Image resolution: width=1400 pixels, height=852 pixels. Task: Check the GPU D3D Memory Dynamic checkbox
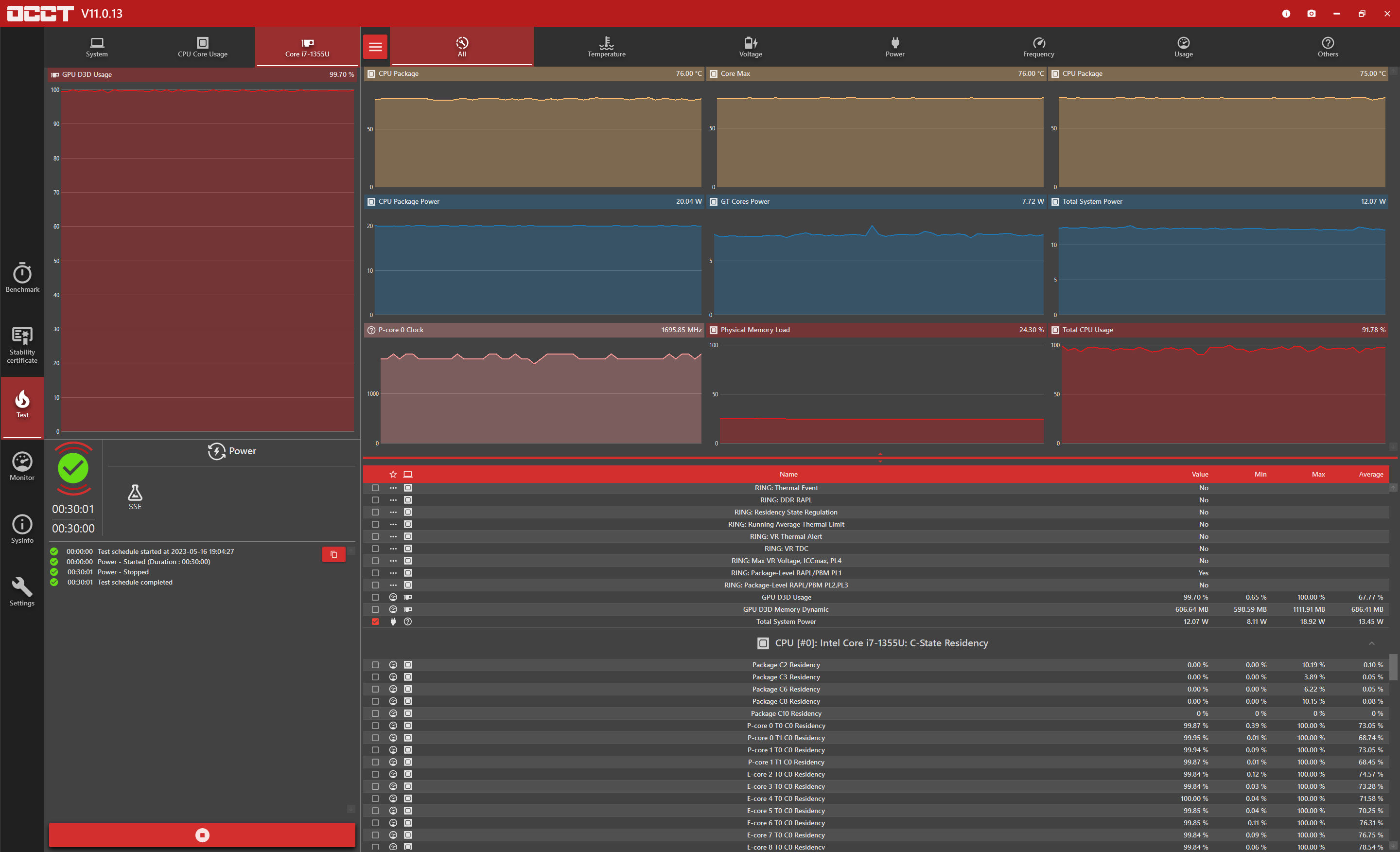pos(376,610)
